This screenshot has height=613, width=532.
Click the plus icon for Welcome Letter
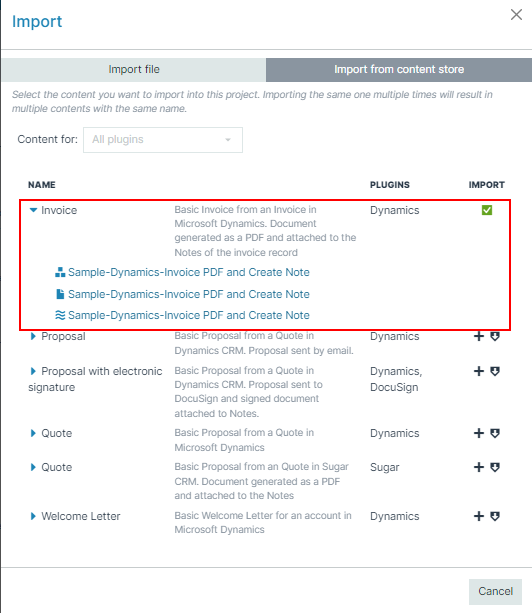479,516
